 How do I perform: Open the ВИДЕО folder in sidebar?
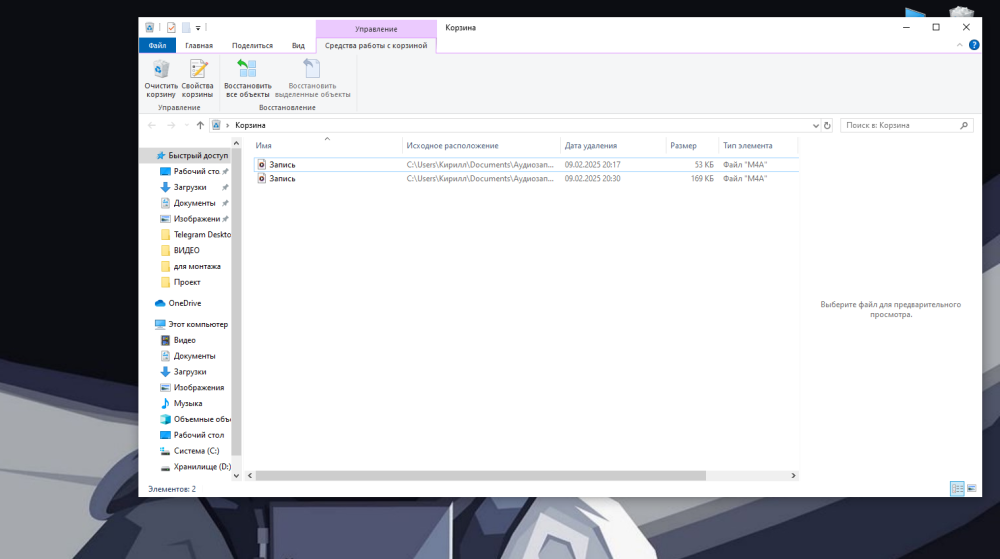[x=180, y=250]
